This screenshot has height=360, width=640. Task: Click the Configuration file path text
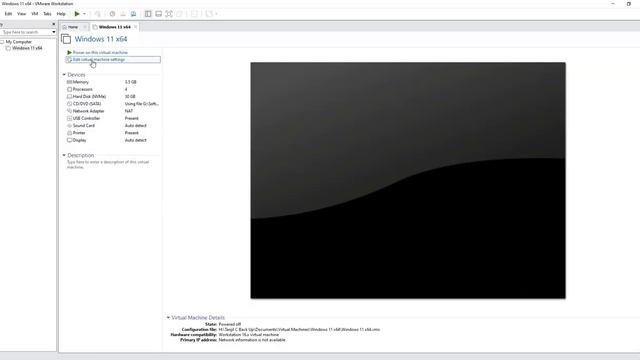(299, 329)
